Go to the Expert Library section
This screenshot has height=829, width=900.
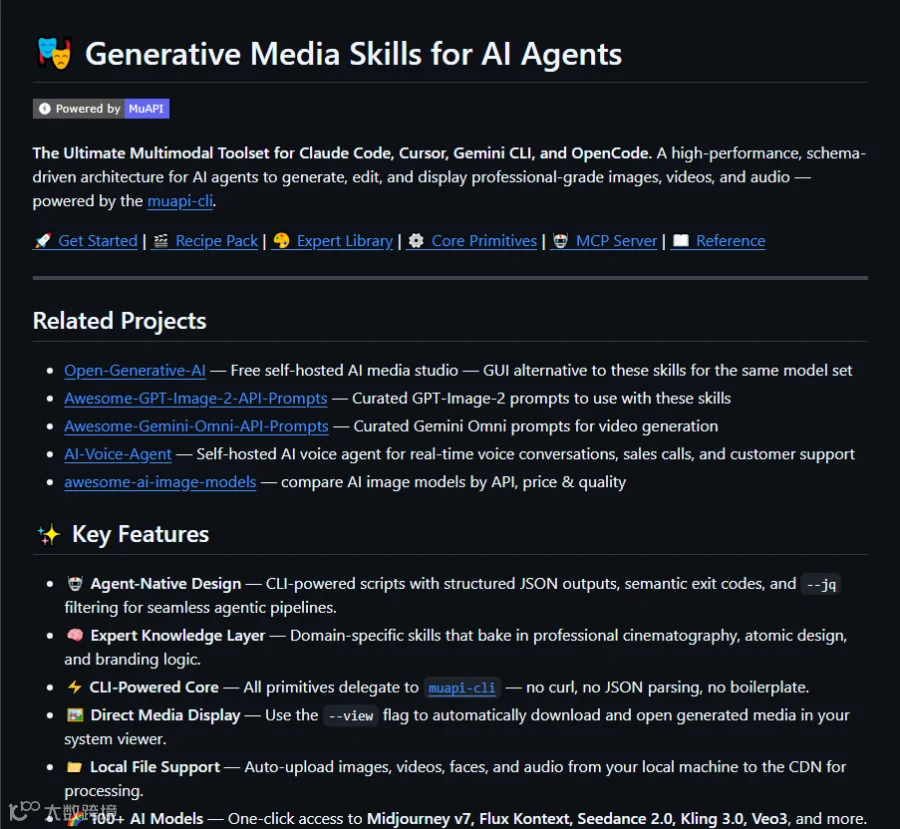point(344,241)
